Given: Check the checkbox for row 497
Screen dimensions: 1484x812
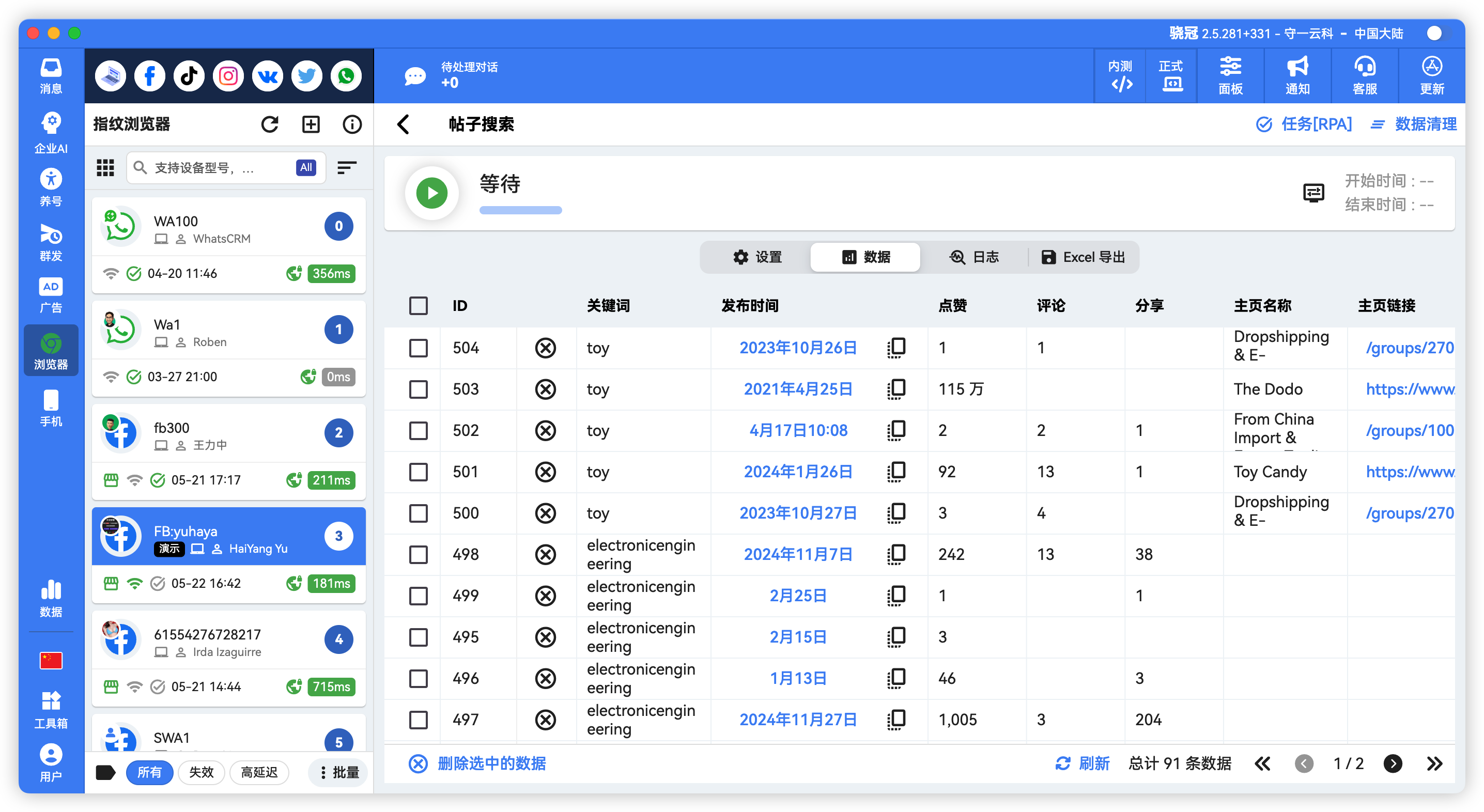Looking at the screenshot, I should (418, 720).
